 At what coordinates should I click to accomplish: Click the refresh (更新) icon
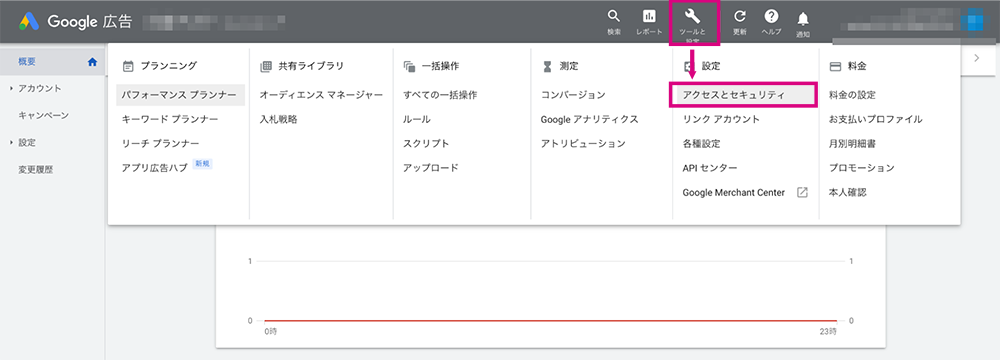click(x=740, y=16)
